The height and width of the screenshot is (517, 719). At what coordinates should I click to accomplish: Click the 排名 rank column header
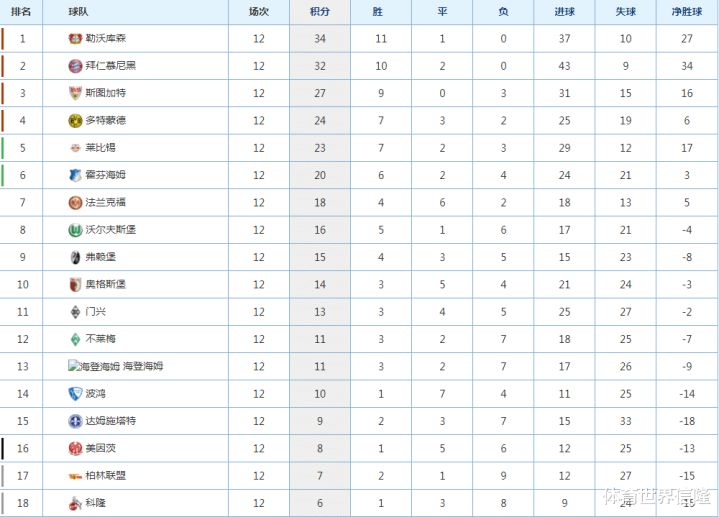(21, 12)
